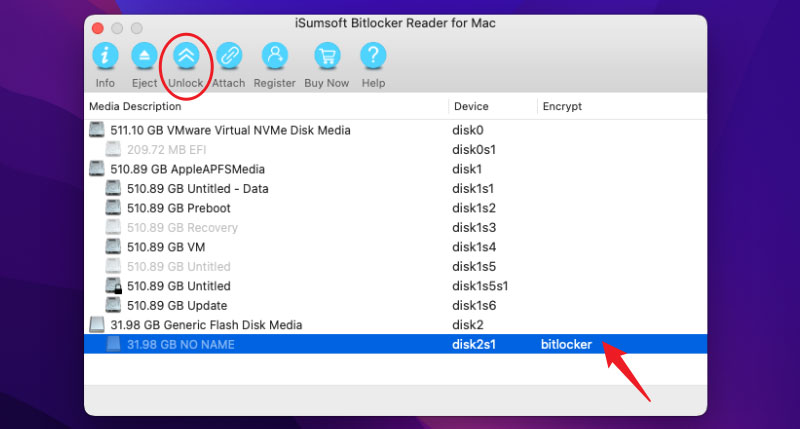Click the disk2s1 device cell
Screen dimensions: 800x429
473,344
